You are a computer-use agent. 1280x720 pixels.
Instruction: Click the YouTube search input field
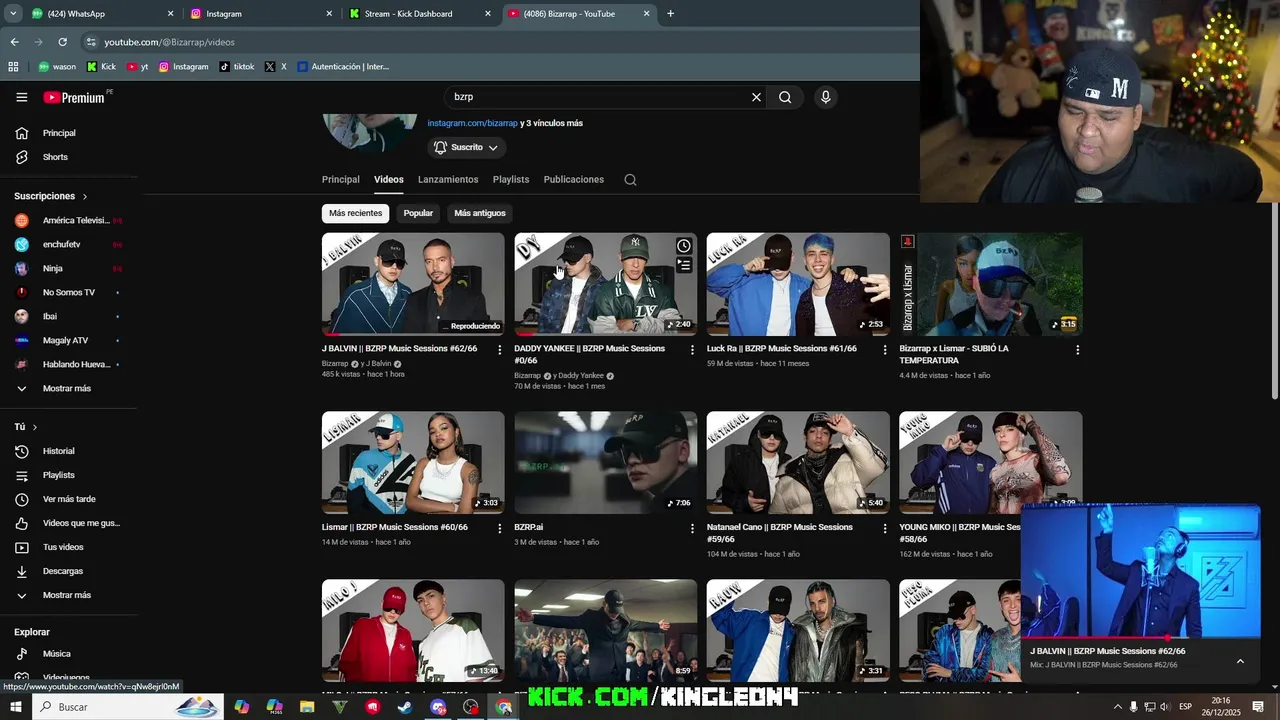point(600,97)
